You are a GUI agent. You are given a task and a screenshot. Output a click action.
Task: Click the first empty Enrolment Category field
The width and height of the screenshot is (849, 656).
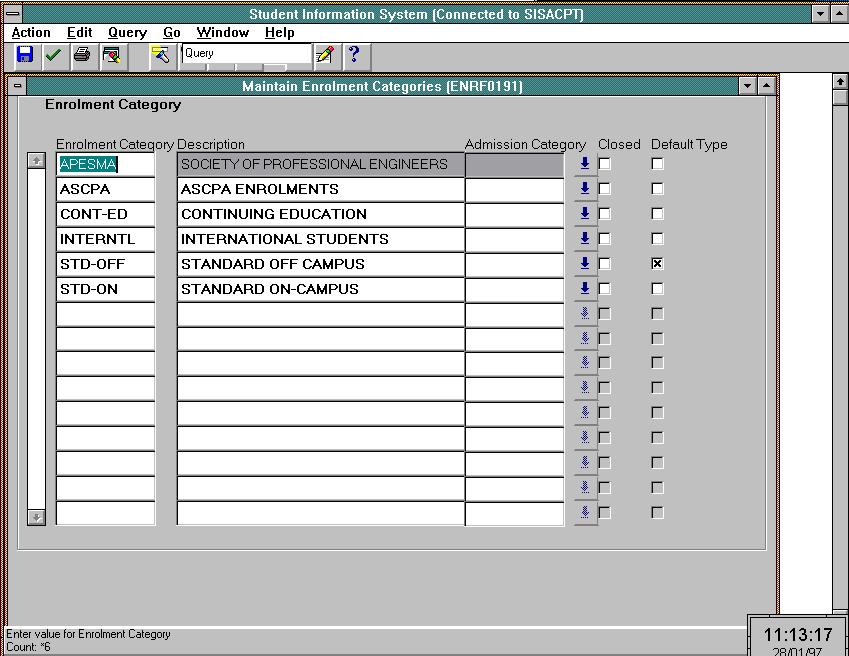(x=105, y=314)
